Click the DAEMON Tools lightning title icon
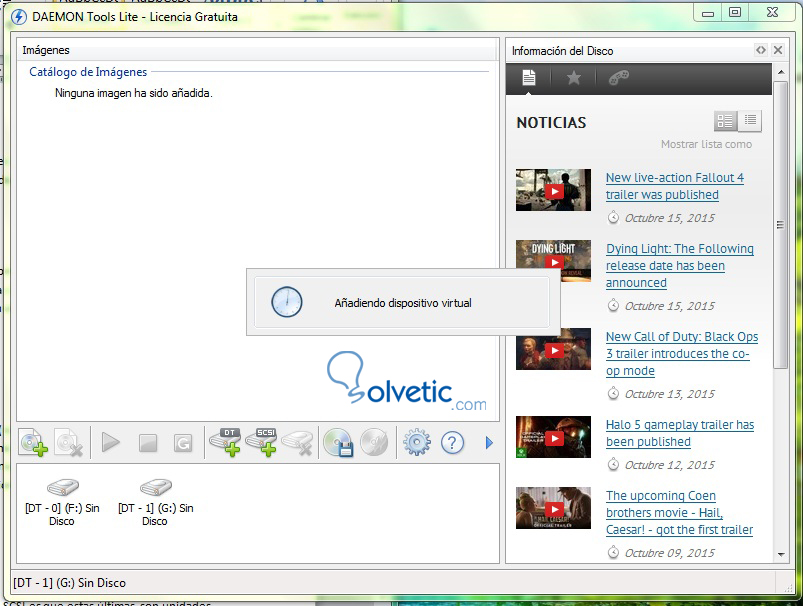 (18, 17)
